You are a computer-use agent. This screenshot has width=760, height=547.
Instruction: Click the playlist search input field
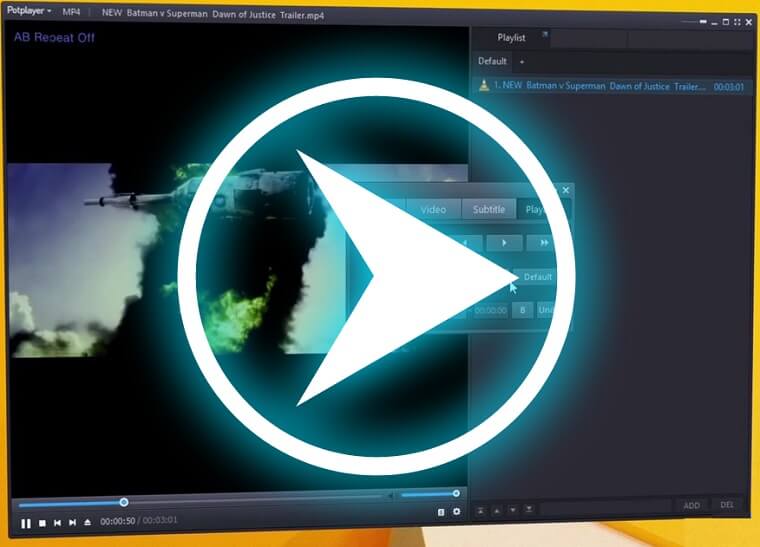606,508
